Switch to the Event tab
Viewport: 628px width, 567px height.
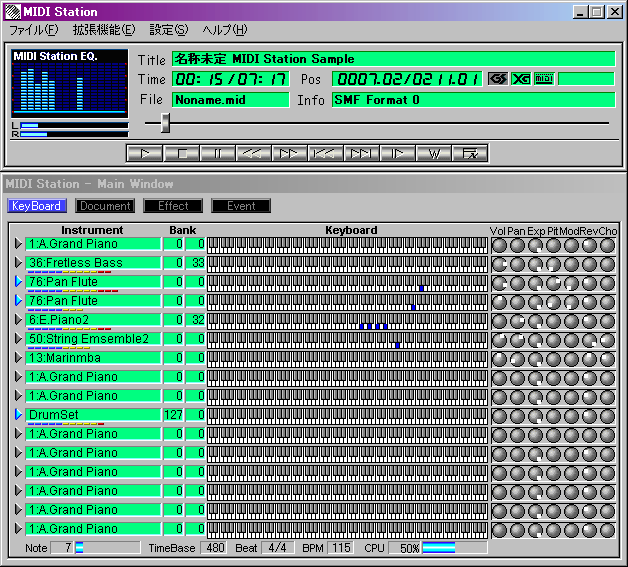pyautogui.click(x=241, y=206)
